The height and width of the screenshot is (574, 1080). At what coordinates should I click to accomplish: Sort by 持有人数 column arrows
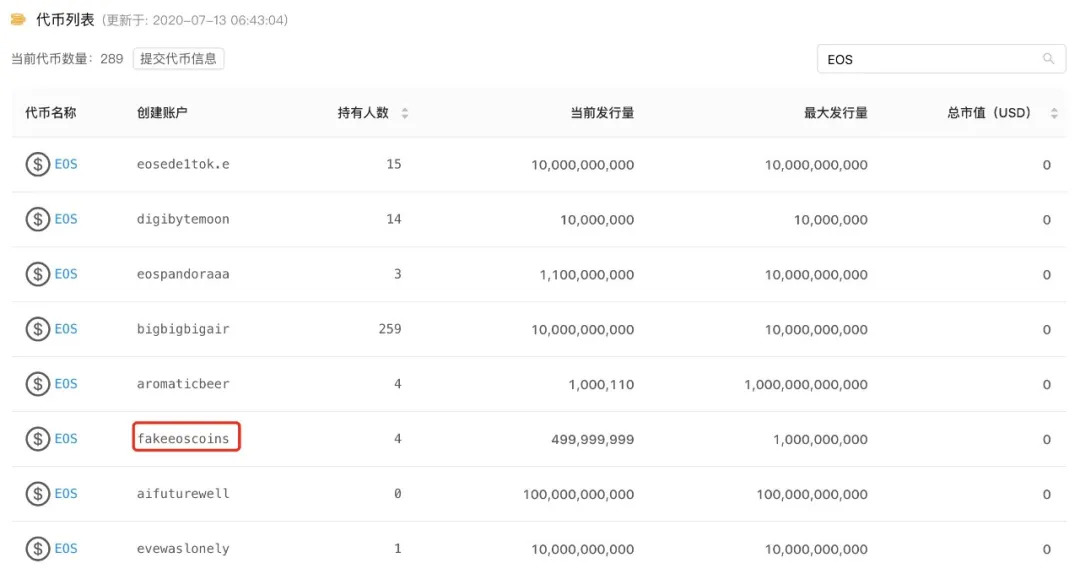pyautogui.click(x=405, y=113)
